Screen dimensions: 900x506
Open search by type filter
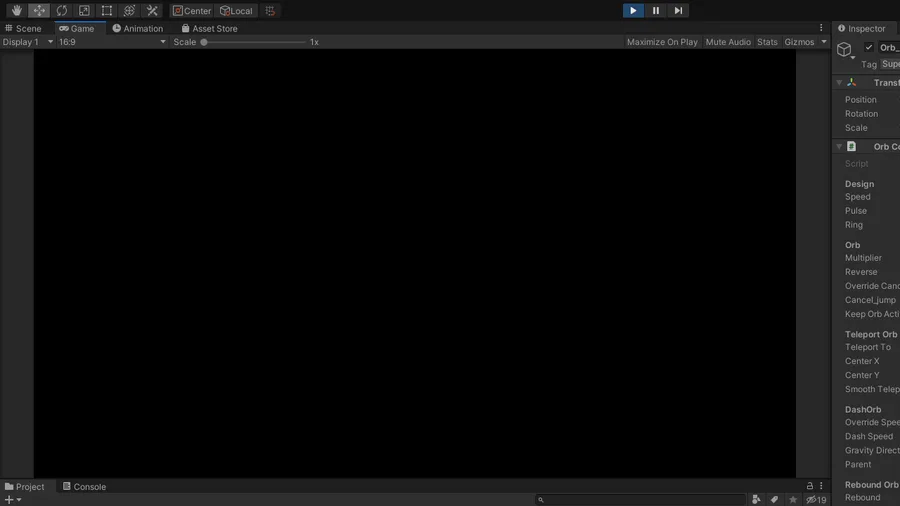tap(756, 500)
